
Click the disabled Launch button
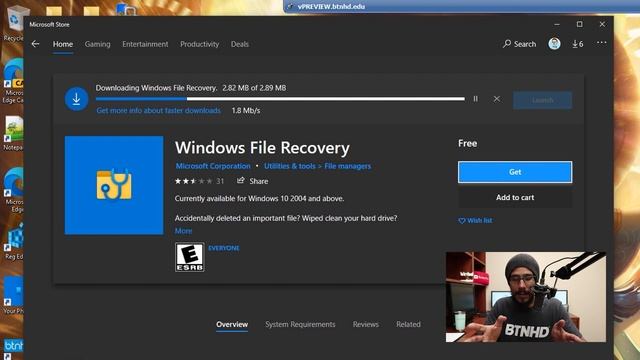click(x=542, y=100)
